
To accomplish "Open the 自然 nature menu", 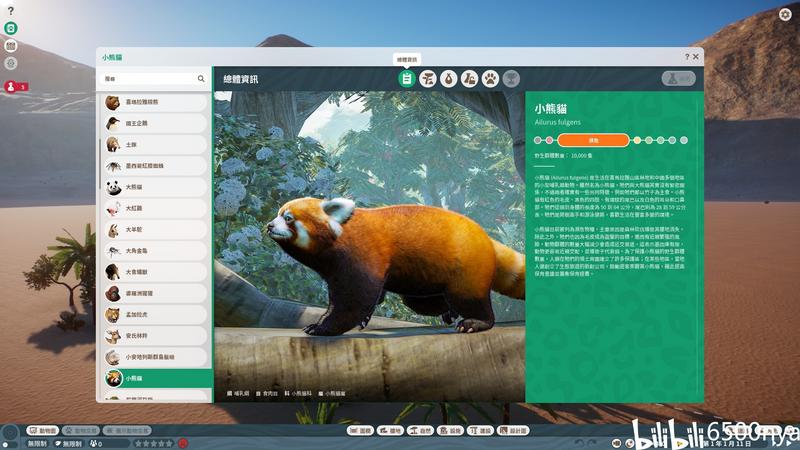I will [x=420, y=431].
